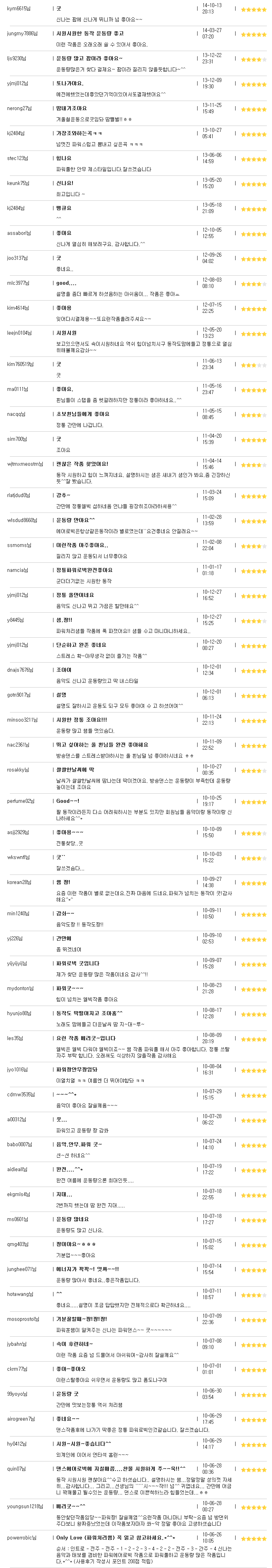
Task: Open user nerong27's name link
Action: click(x=19, y=109)
